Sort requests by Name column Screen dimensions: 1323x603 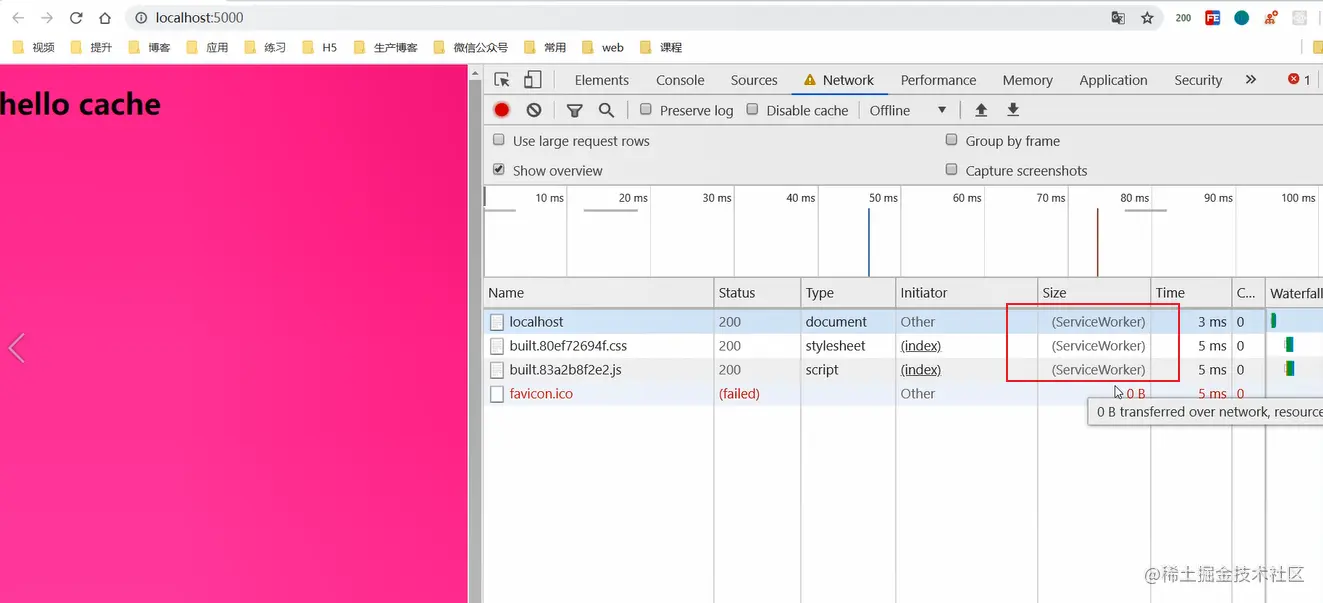pyautogui.click(x=599, y=293)
